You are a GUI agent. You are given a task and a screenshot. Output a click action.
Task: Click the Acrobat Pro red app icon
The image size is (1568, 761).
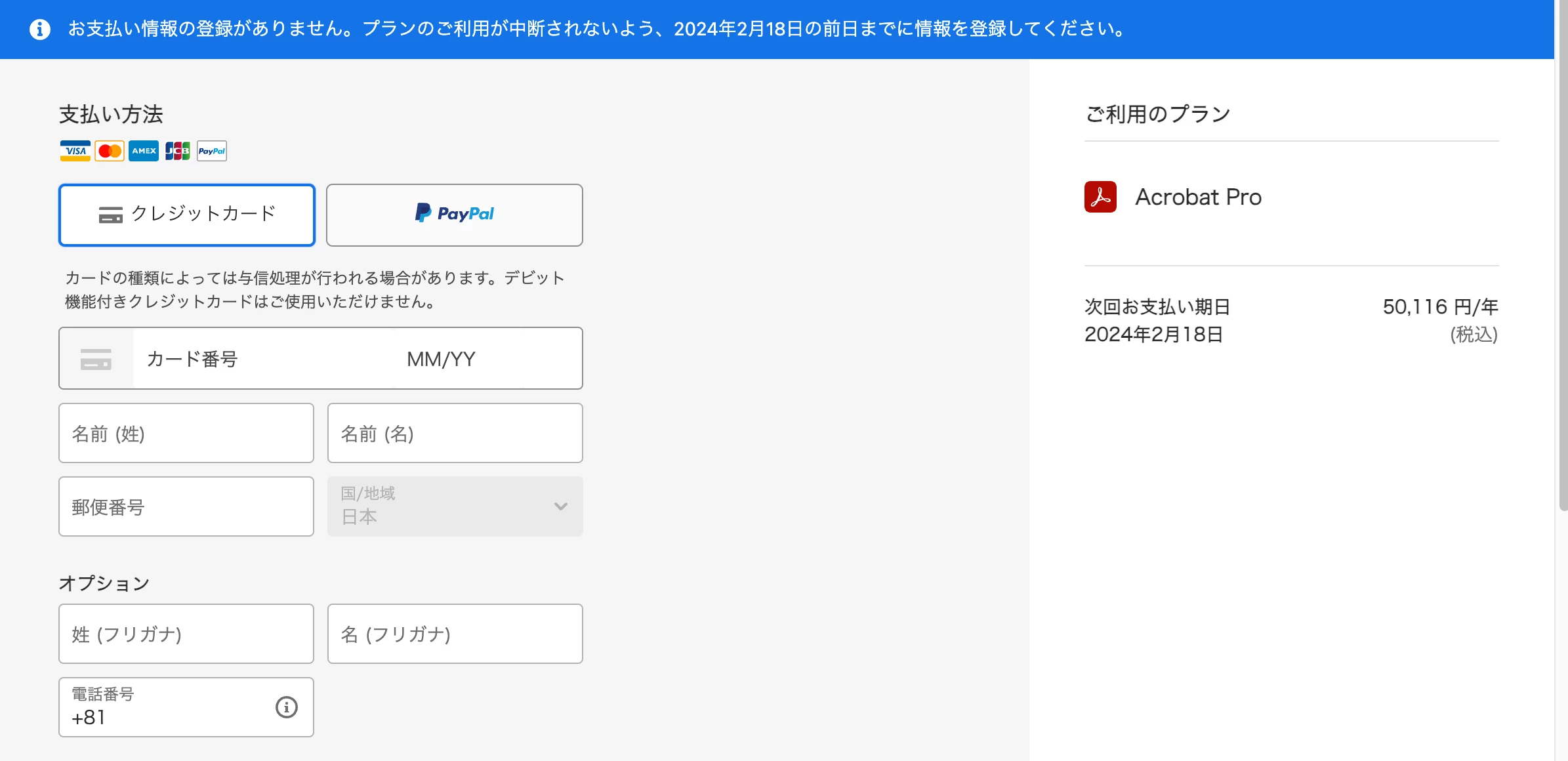1100,197
